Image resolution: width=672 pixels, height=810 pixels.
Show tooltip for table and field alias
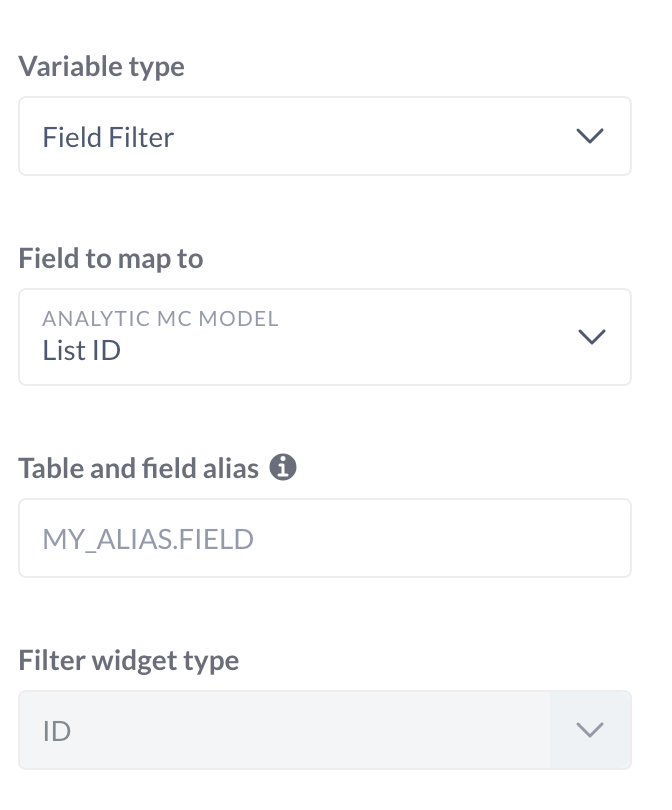point(283,467)
